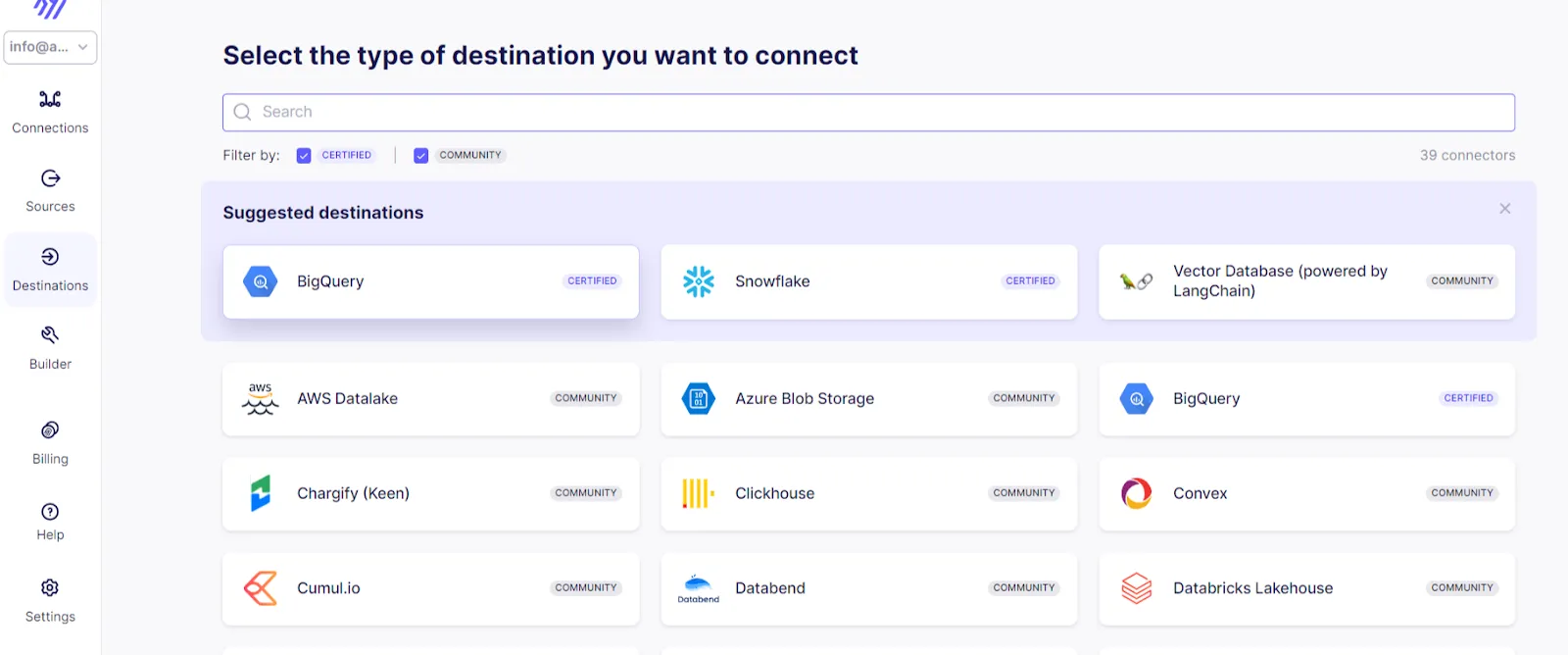The image size is (1568, 655).
Task: Choose the Azure Blob Storage connector
Action: coord(868,399)
